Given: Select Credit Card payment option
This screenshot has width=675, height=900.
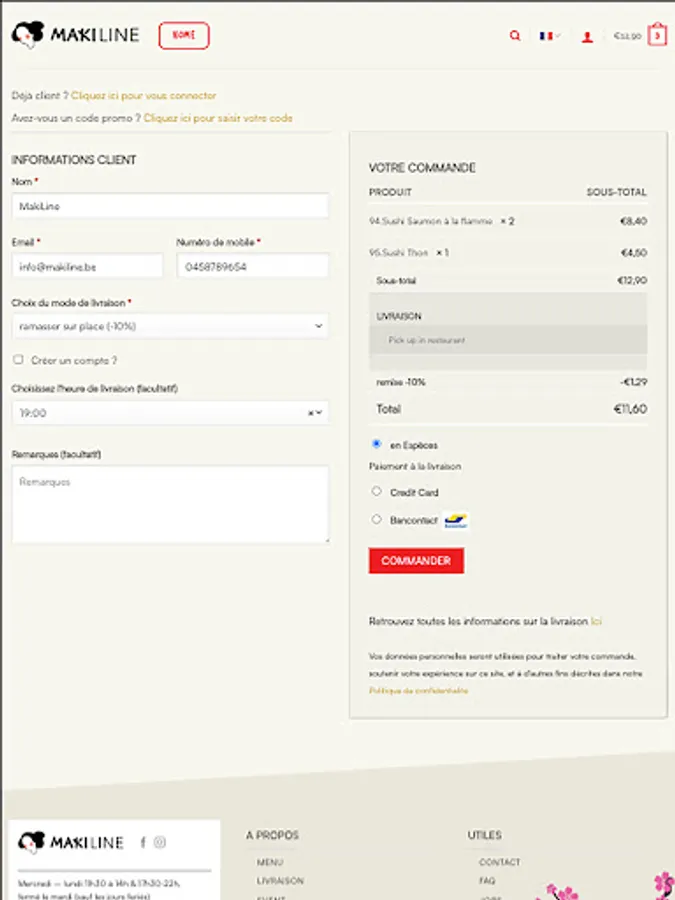Looking at the screenshot, I should click(x=376, y=491).
